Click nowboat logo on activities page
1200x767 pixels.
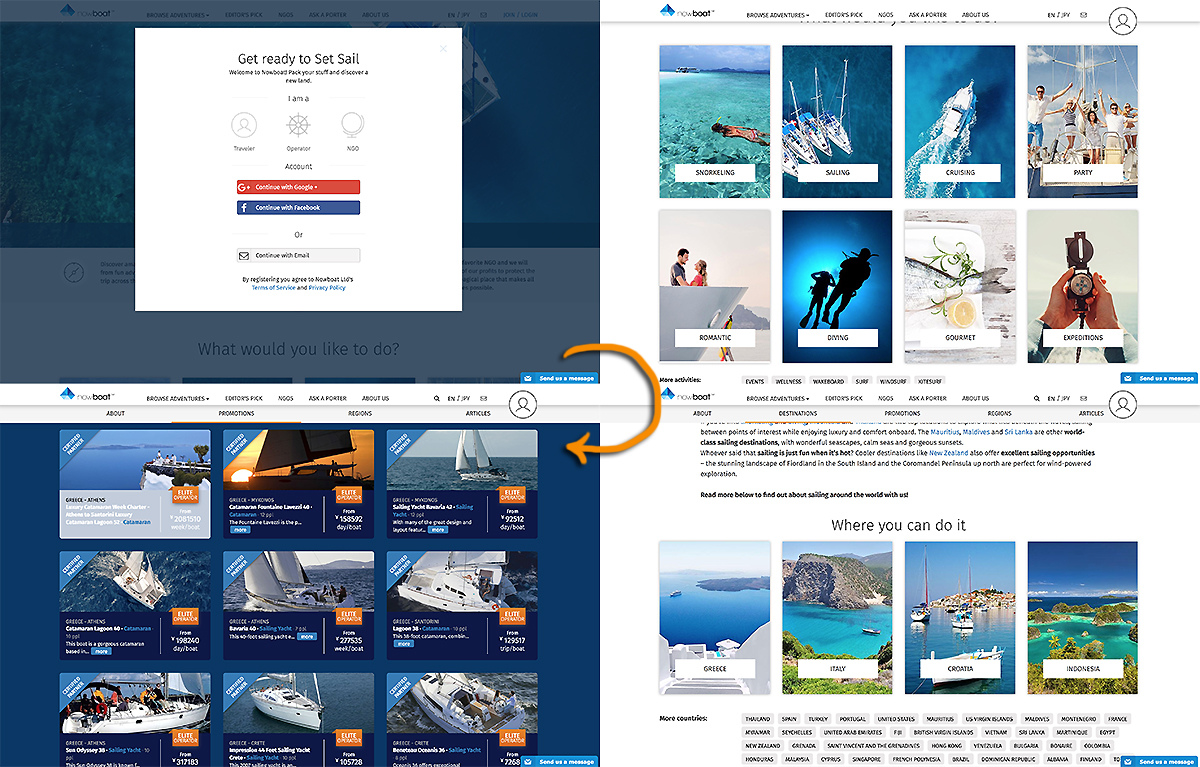[687, 13]
